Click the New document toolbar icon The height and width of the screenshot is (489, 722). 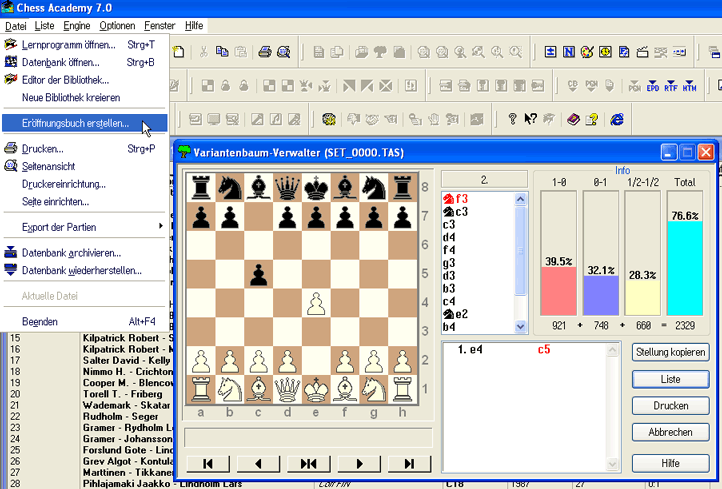(x=179, y=52)
